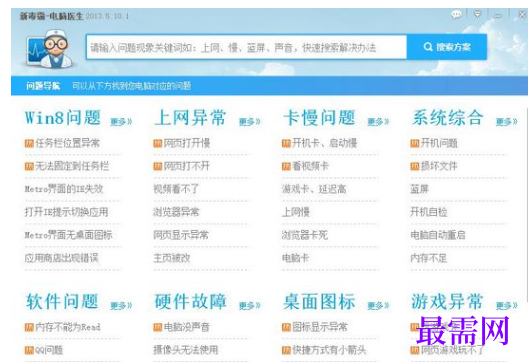Click hot icon beside 内存不能为Read
The height and width of the screenshot is (362, 528).
[x=29, y=327]
